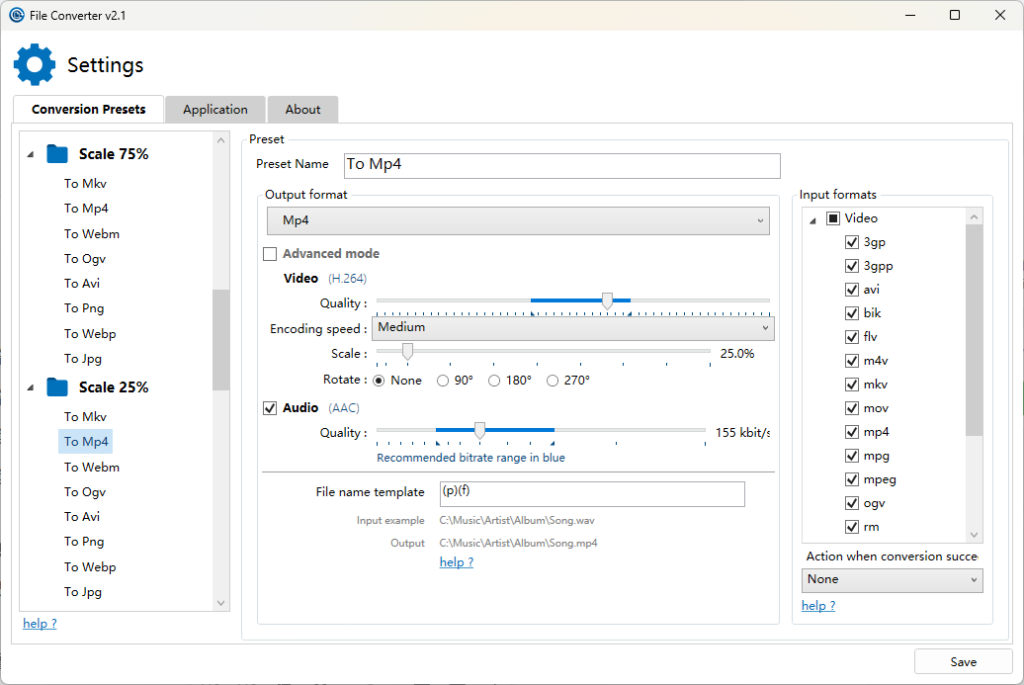This screenshot has width=1024, height=685.
Task: Disable the Audio checkbox
Action: [x=270, y=408]
